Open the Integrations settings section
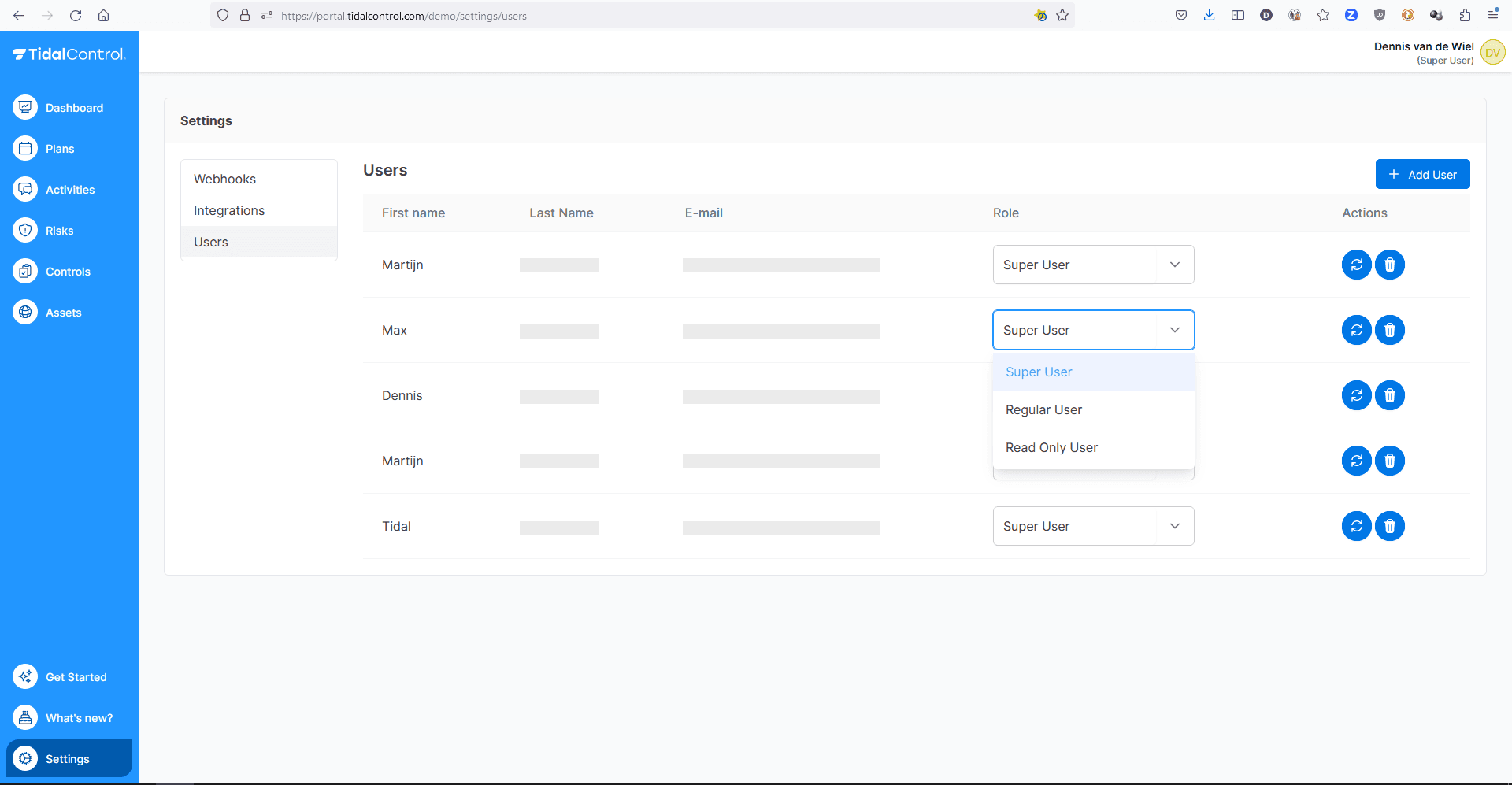 (x=229, y=210)
